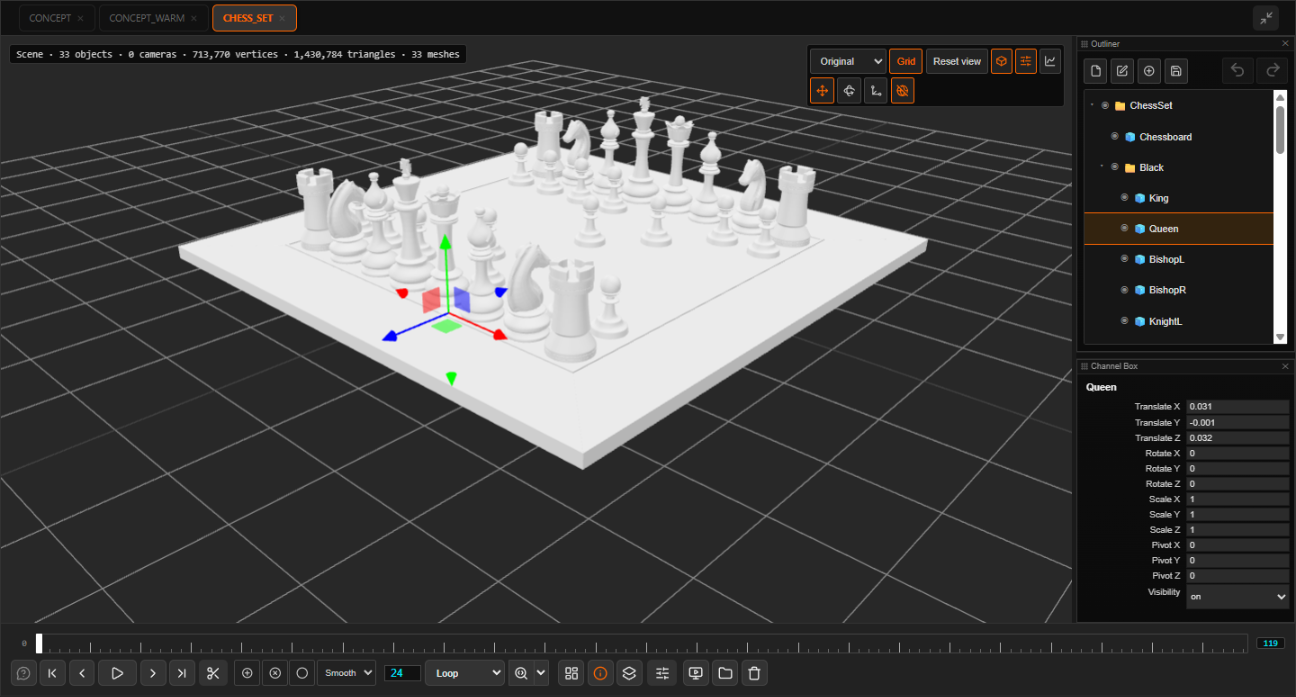1296x697 pixels.
Task: Toggle visibility of BishopL
Action: pyautogui.click(x=1125, y=259)
